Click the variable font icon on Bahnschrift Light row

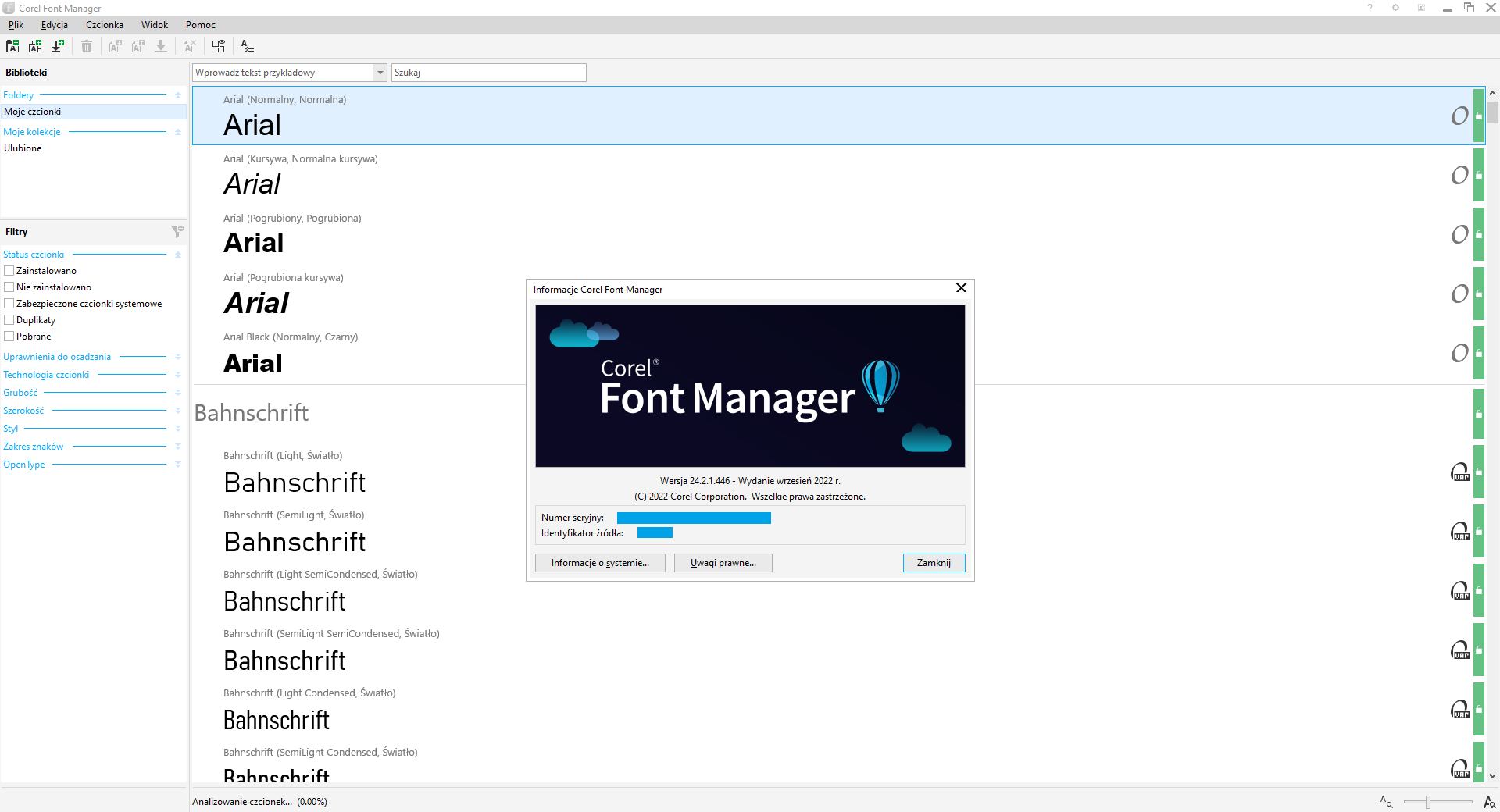pyautogui.click(x=1460, y=472)
